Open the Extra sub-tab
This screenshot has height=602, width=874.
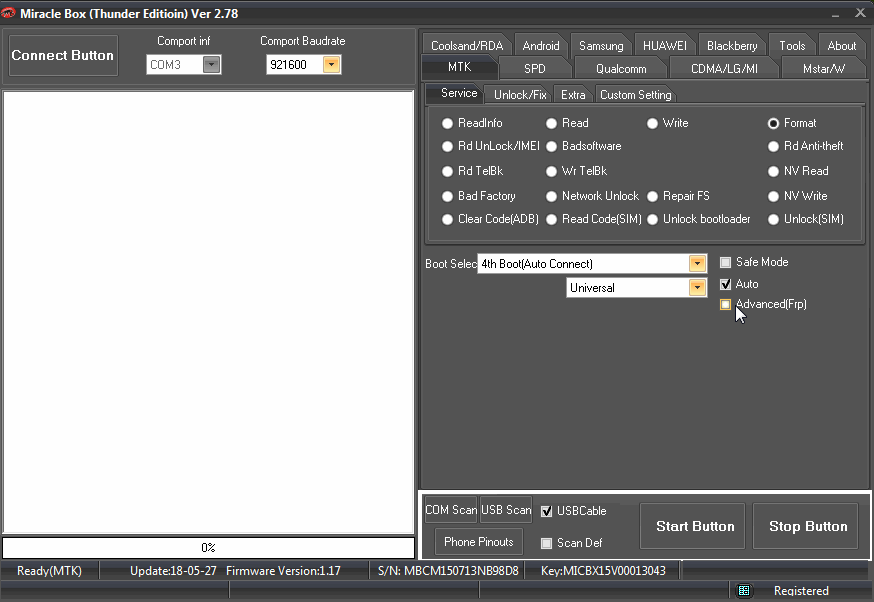pyautogui.click(x=573, y=95)
